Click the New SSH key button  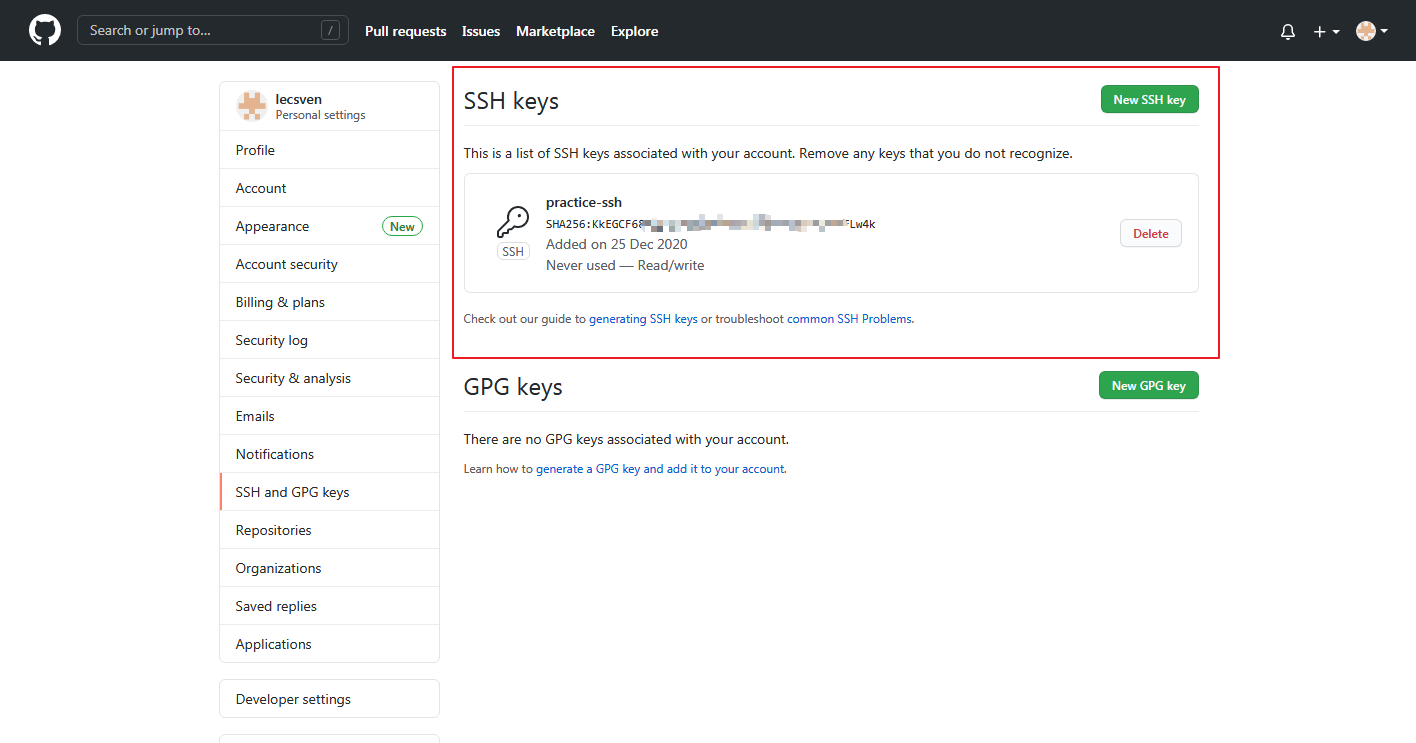click(x=1150, y=100)
